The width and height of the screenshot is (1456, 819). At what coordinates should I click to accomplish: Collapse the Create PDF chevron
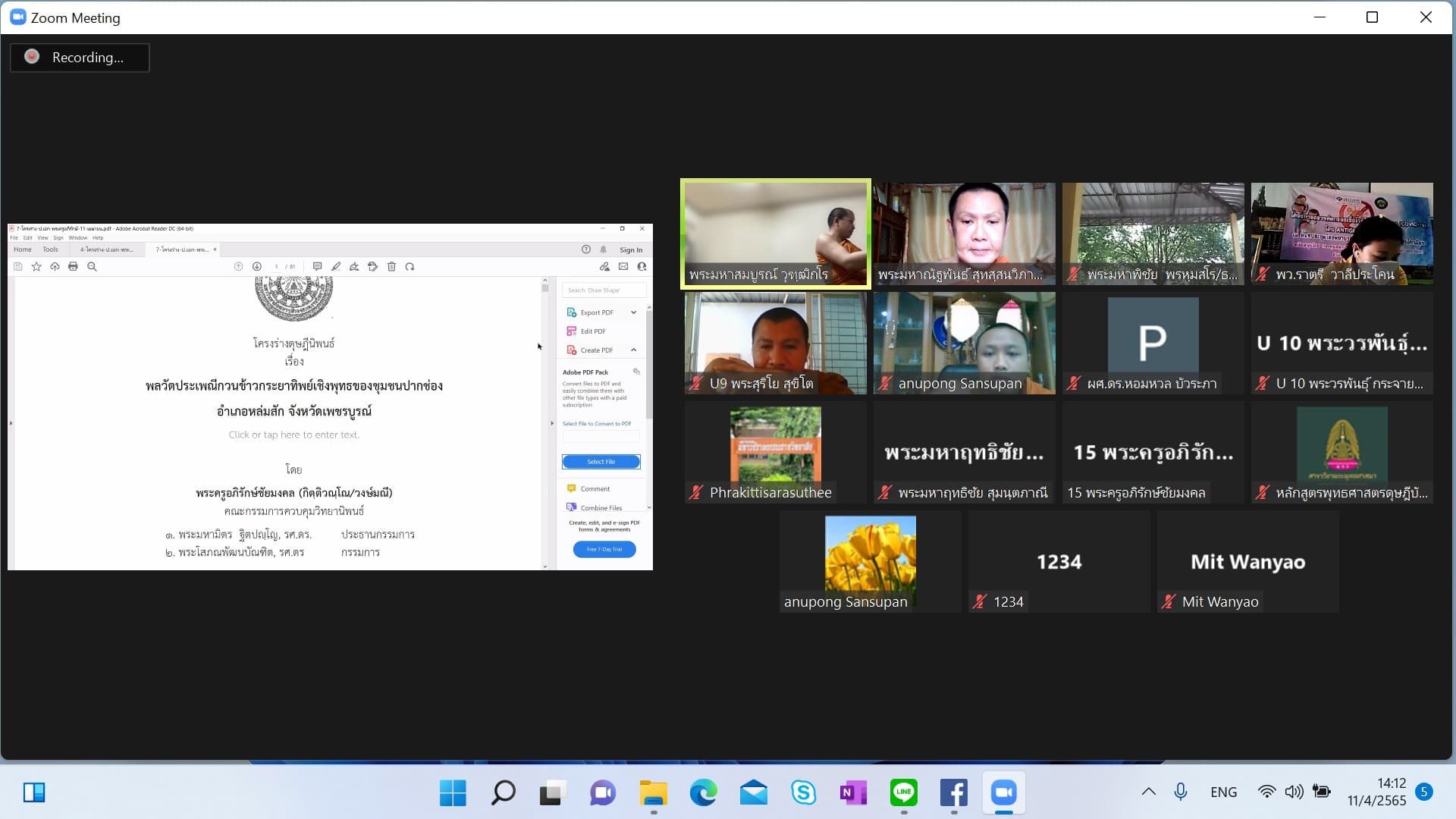pyautogui.click(x=634, y=350)
